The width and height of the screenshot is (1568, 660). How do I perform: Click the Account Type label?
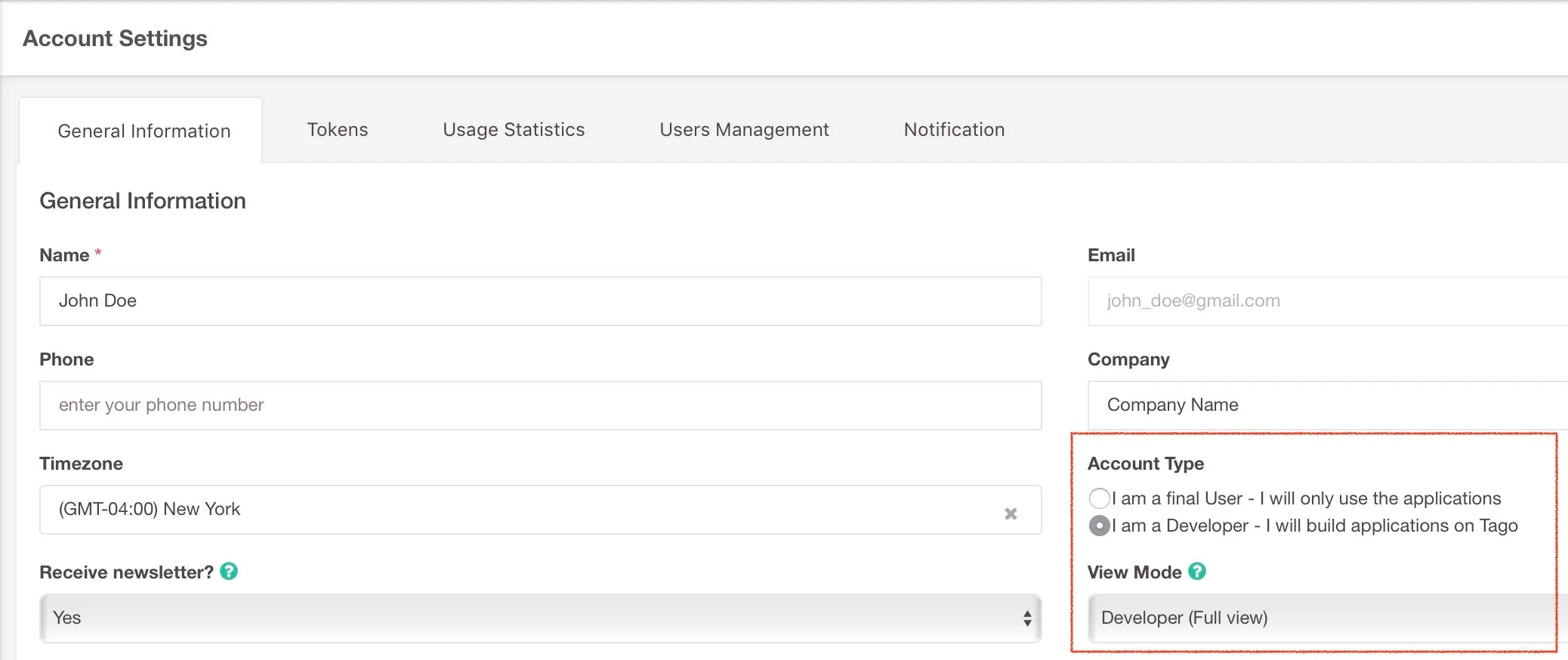click(x=1146, y=464)
